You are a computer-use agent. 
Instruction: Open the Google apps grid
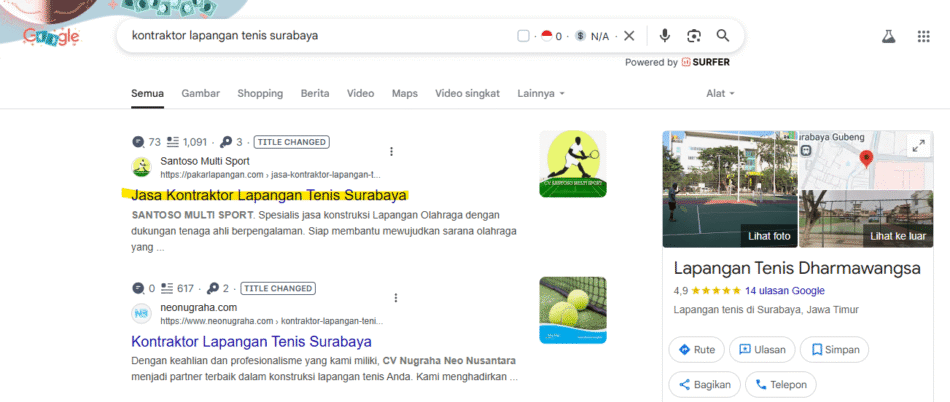click(x=923, y=37)
